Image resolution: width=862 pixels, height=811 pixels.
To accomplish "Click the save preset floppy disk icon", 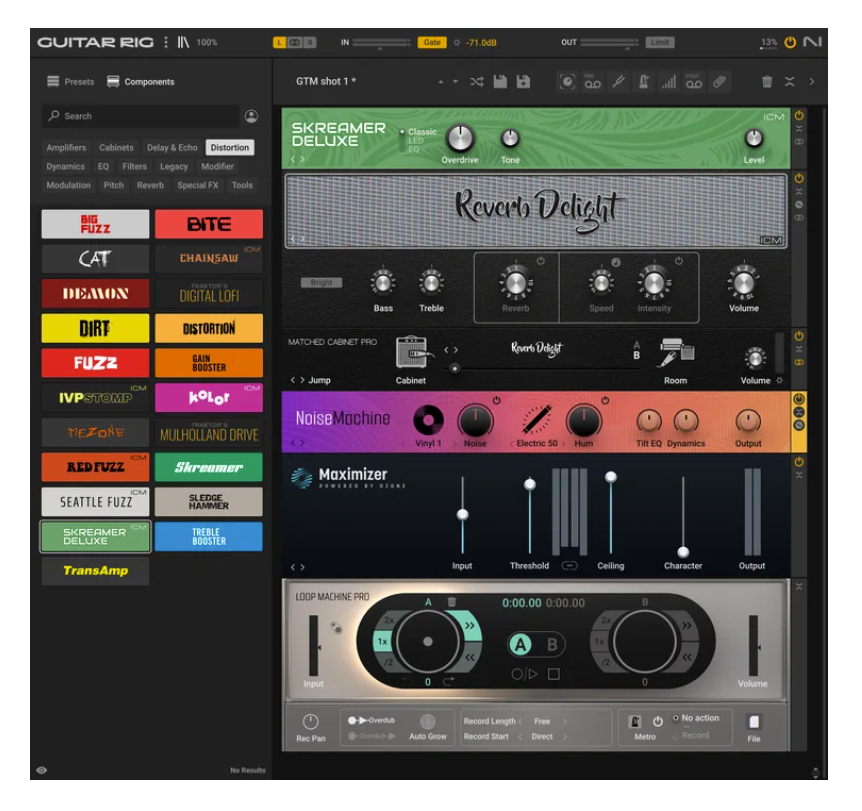I will point(500,82).
